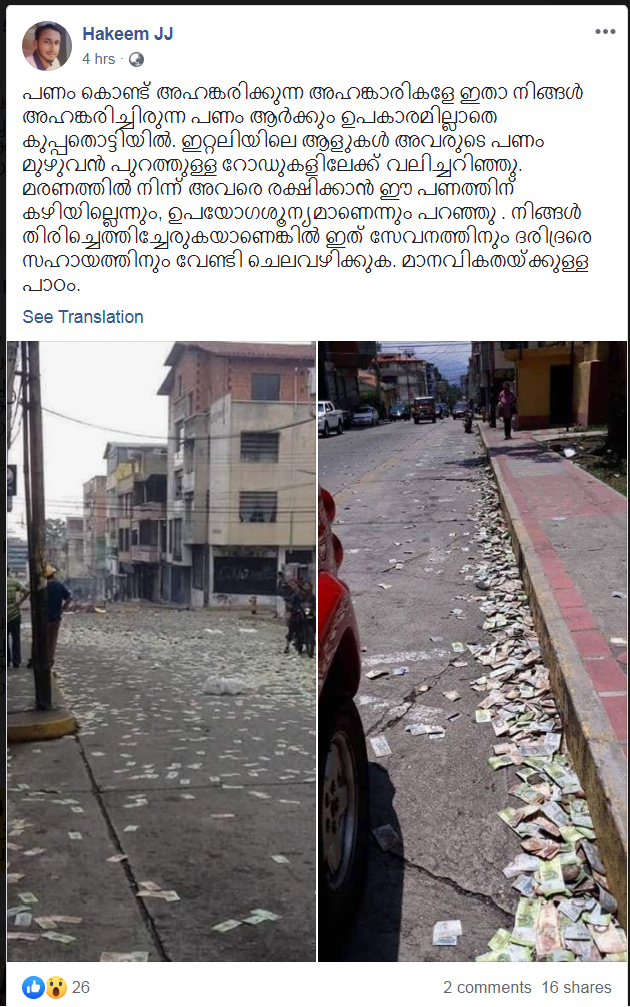Open the 2 comments link
This screenshot has height=1007, width=630.
pyautogui.click(x=487, y=987)
